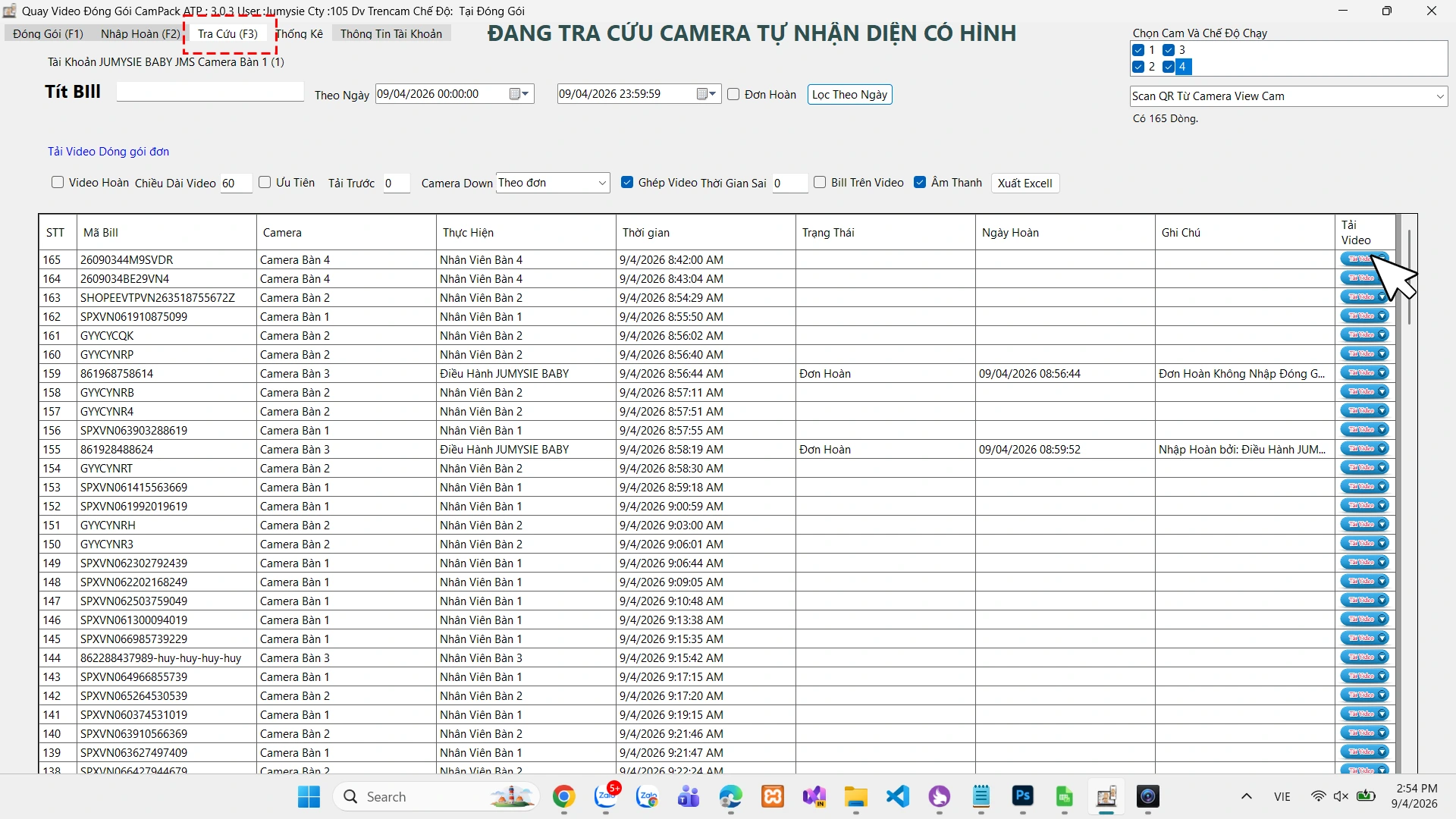The width and height of the screenshot is (1456, 819).
Task: Open Microsoft Teams from the taskbar
Action: (689, 797)
